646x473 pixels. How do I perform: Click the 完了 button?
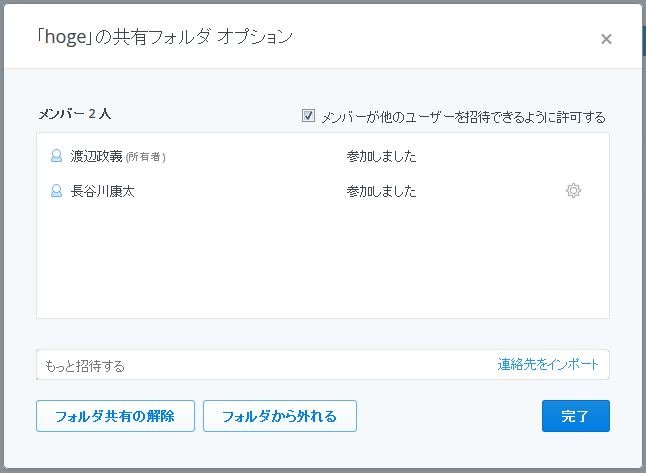click(x=576, y=416)
